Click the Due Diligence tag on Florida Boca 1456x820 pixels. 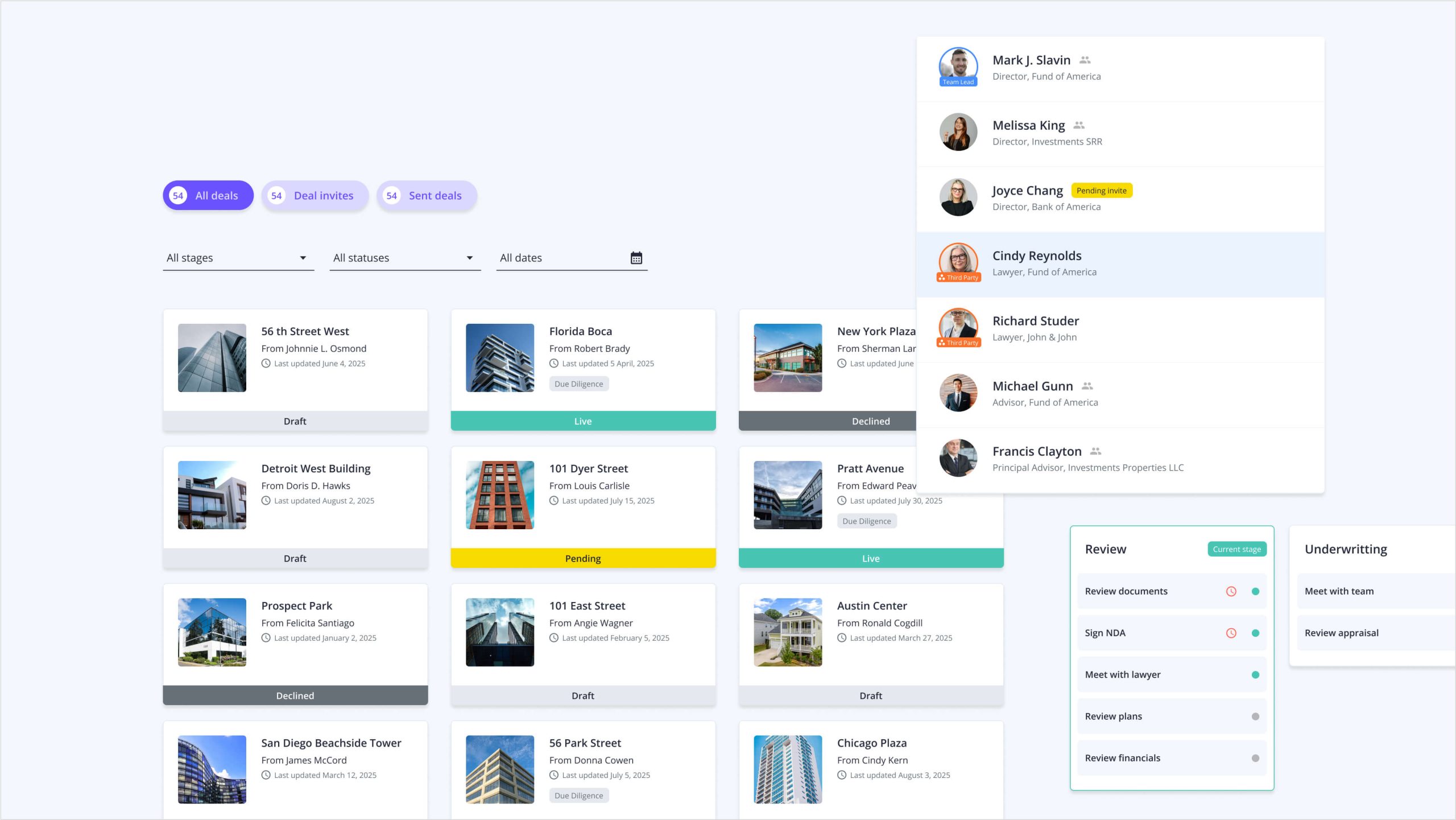click(578, 384)
